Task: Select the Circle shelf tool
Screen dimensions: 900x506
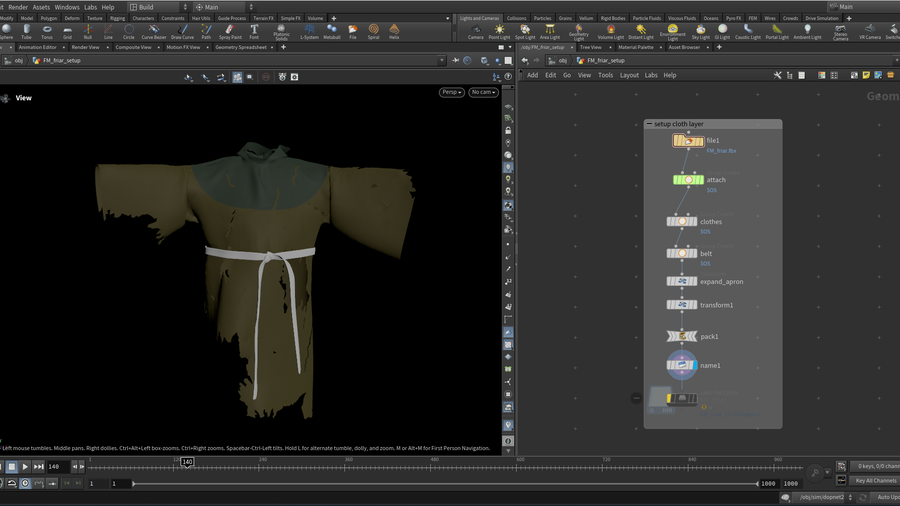Action: point(129,32)
